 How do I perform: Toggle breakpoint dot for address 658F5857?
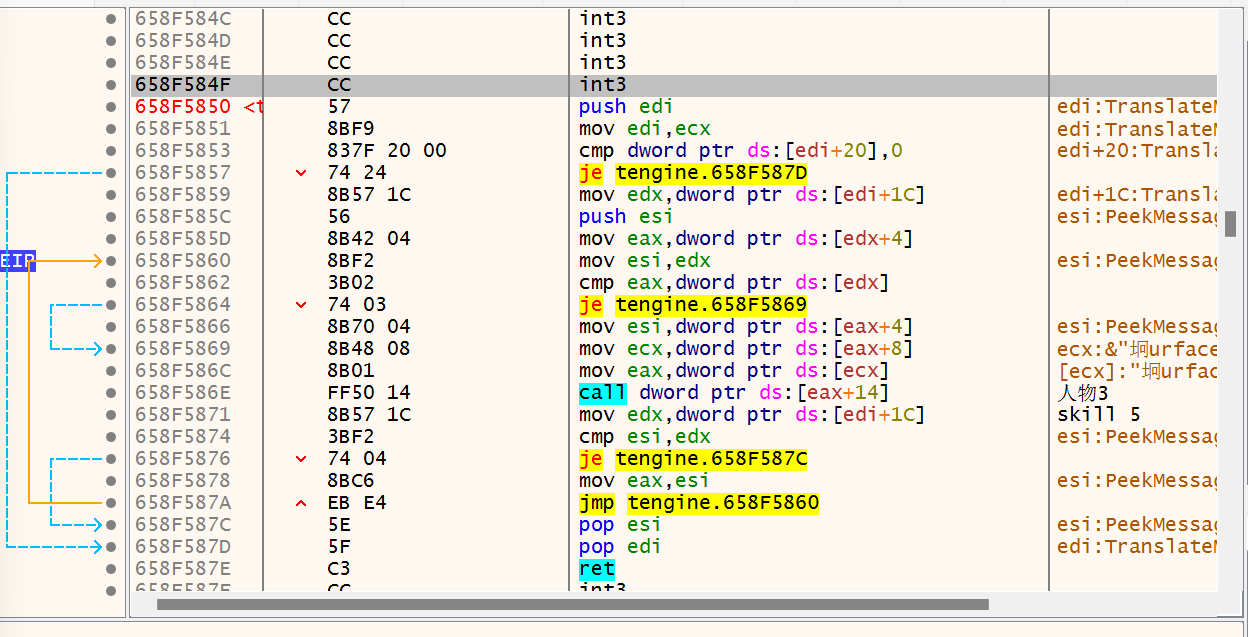click(110, 173)
